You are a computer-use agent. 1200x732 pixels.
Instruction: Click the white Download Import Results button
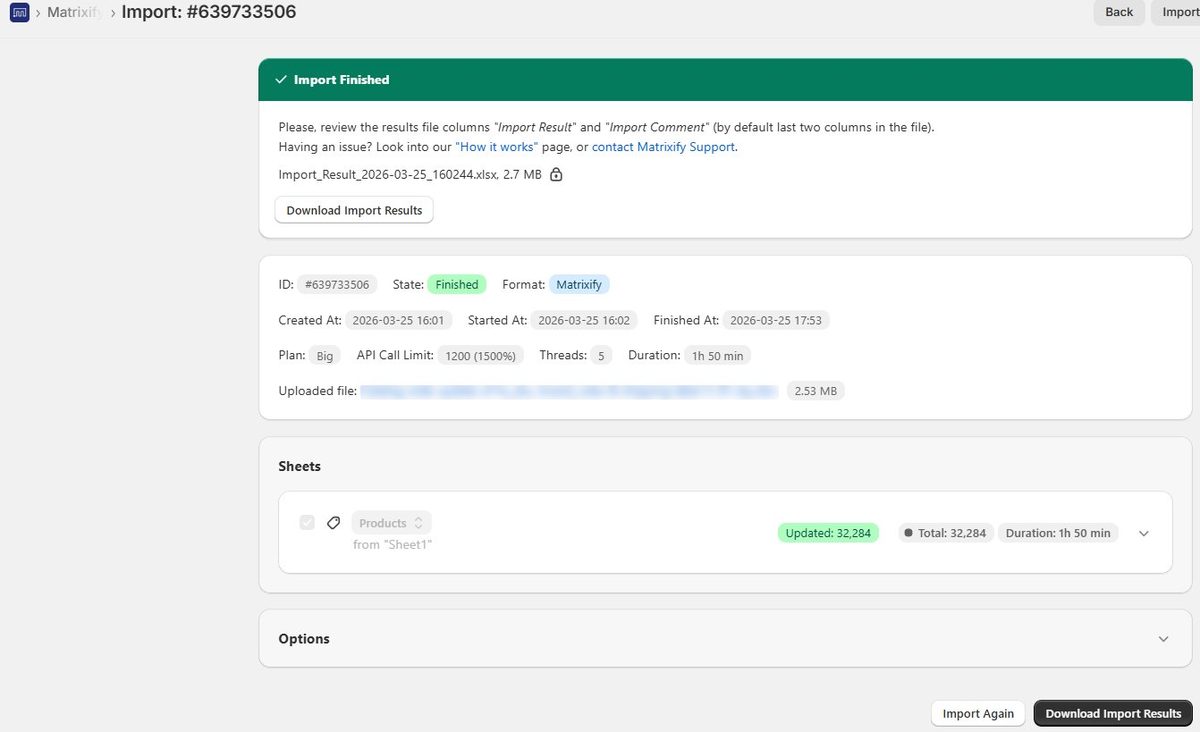(x=354, y=210)
